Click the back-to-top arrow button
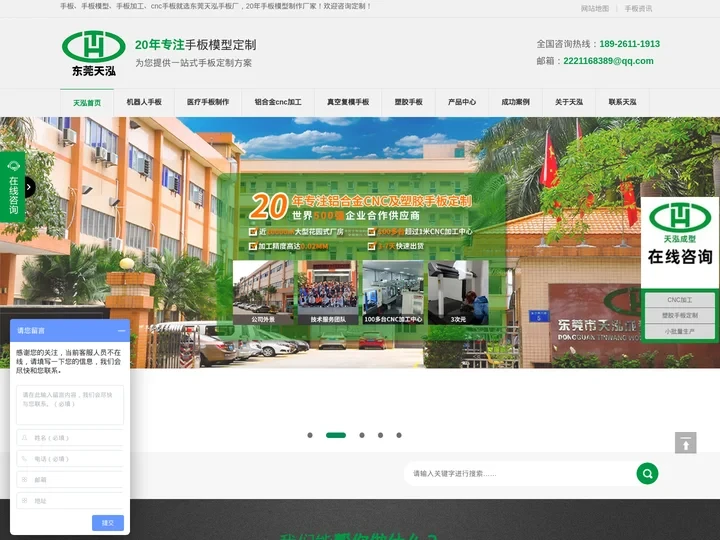Image resolution: width=720 pixels, height=540 pixels. pos(686,443)
